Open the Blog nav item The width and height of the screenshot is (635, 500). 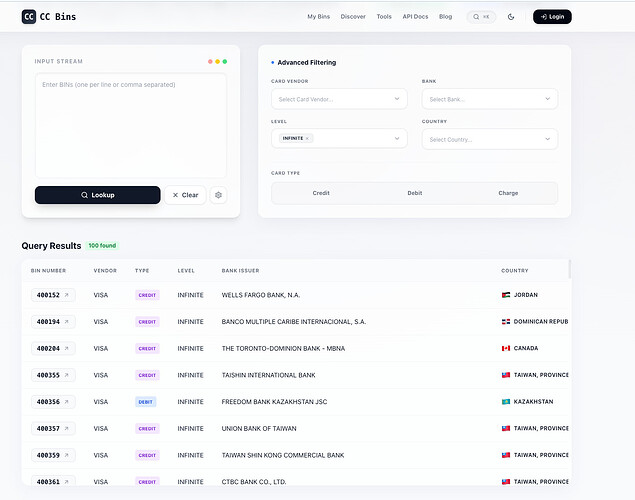coord(445,17)
